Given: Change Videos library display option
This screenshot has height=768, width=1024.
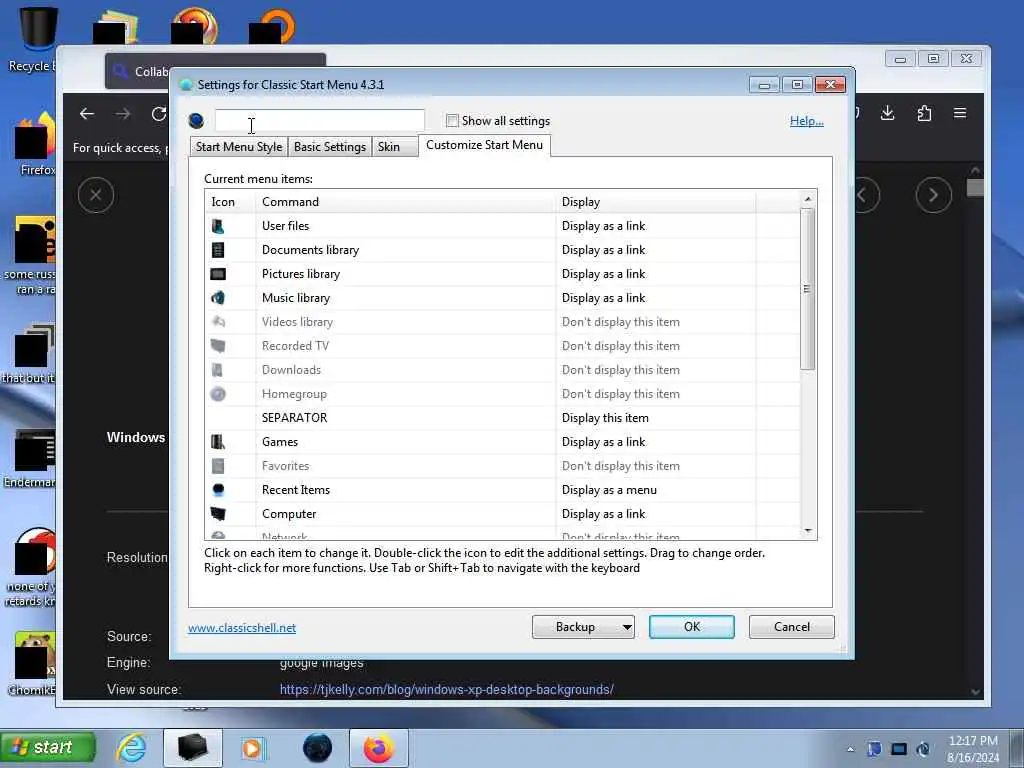Looking at the screenshot, I should pyautogui.click(x=656, y=322).
